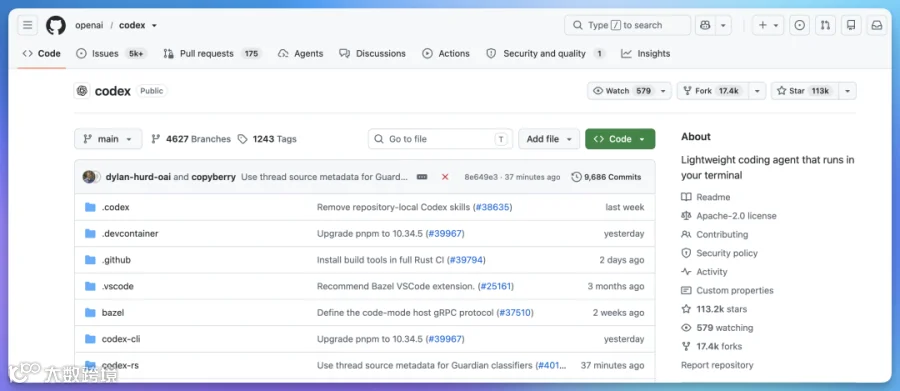Open the .vscode folder icon

[90, 286]
